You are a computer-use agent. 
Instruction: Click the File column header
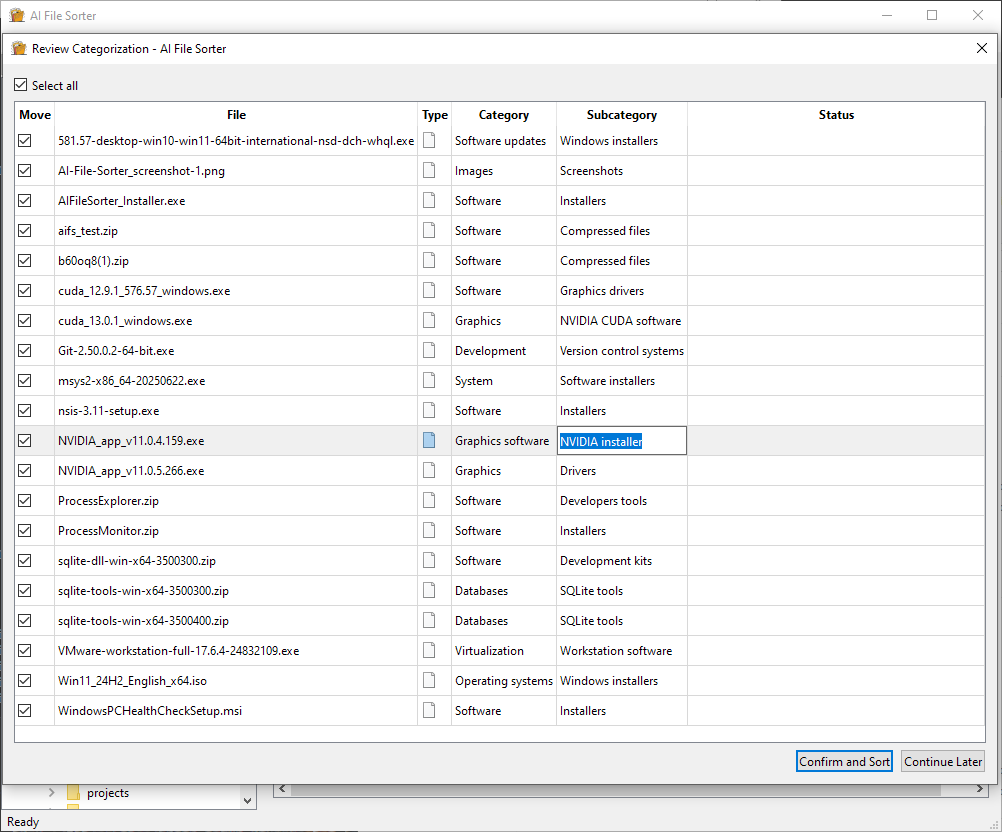click(x=236, y=114)
